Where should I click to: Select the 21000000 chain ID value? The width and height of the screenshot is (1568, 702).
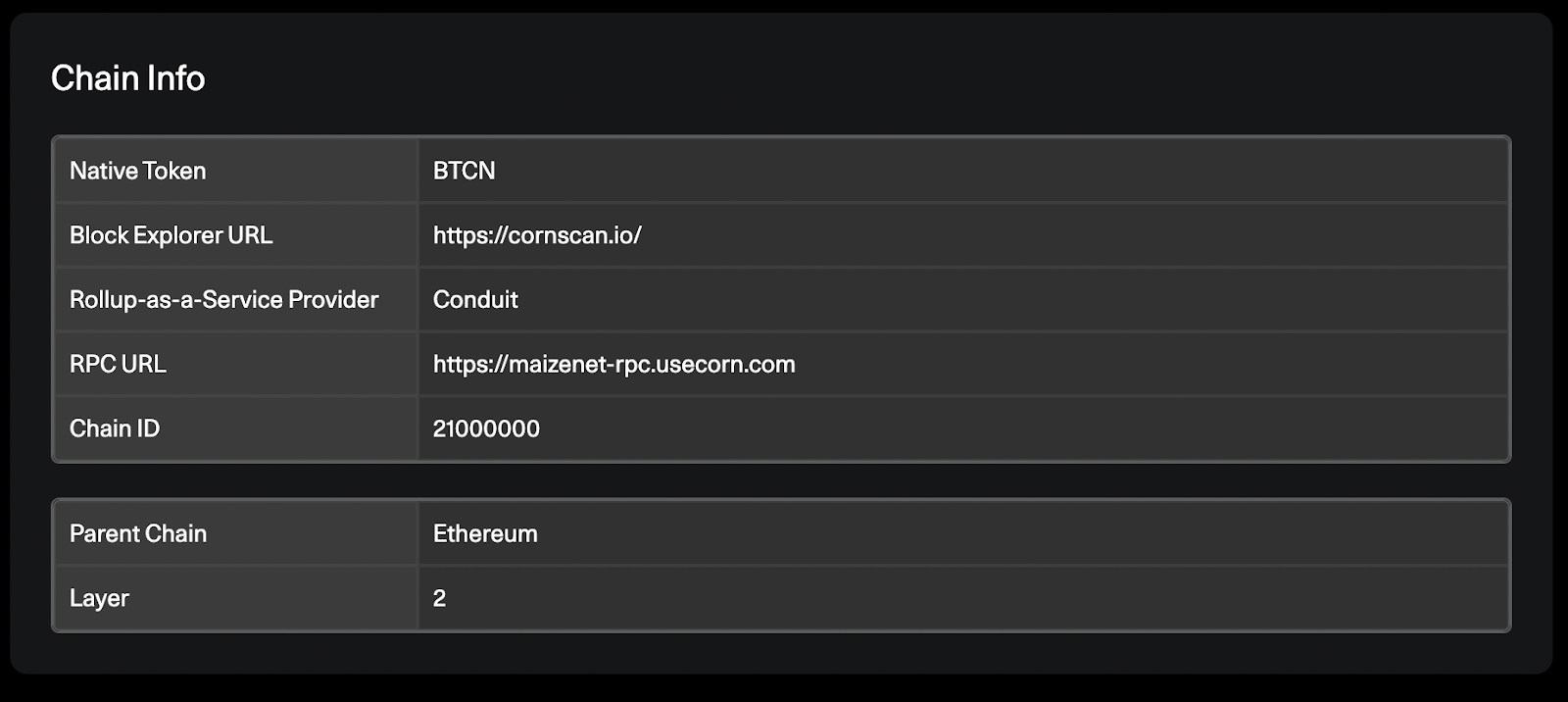[486, 428]
